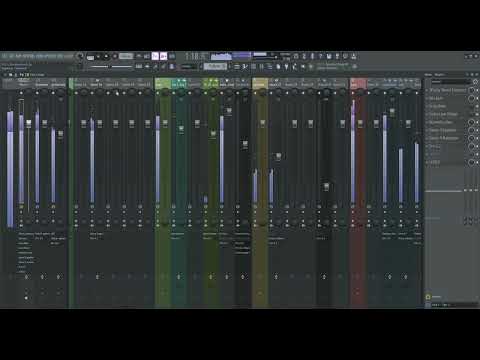Open the menu arrow of the fifth effect slot

coord(427,122)
